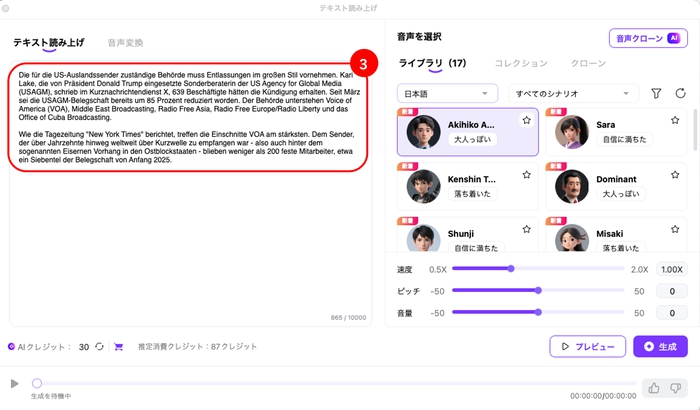Open the コレクション tab

(x=521, y=63)
